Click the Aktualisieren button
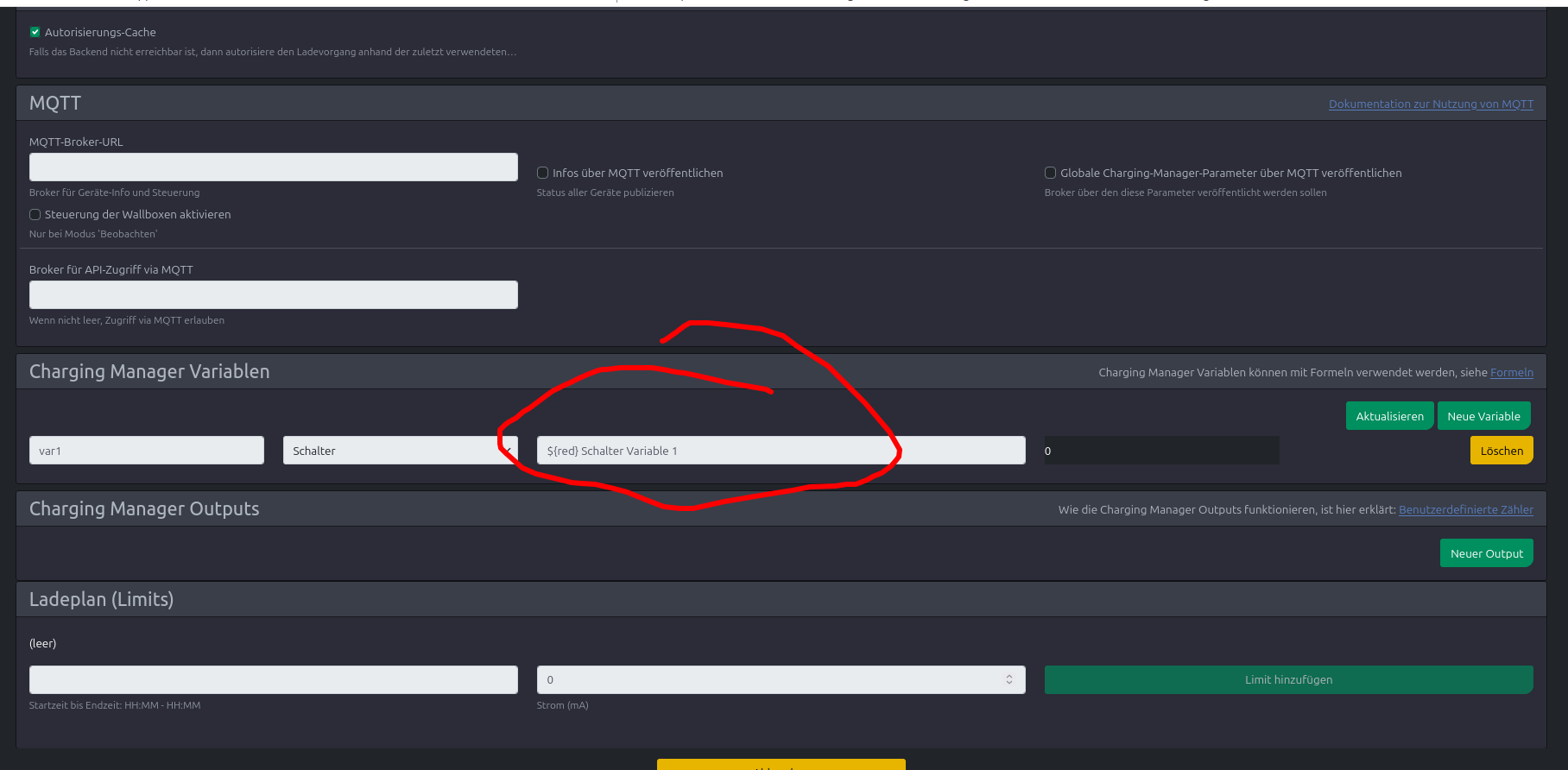Viewport: 1568px width, 770px height. (x=1389, y=416)
